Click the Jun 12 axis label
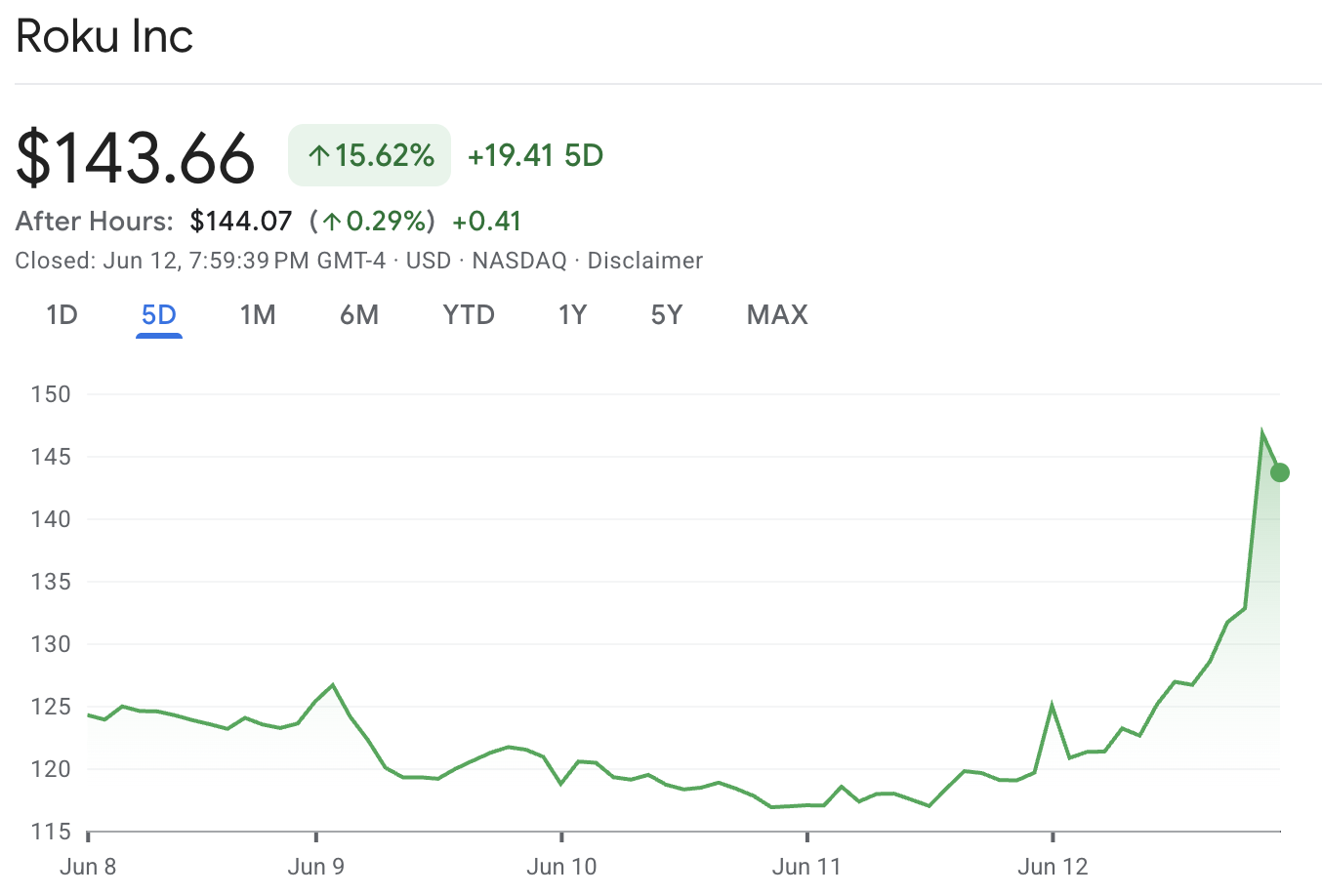 click(x=1053, y=867)
